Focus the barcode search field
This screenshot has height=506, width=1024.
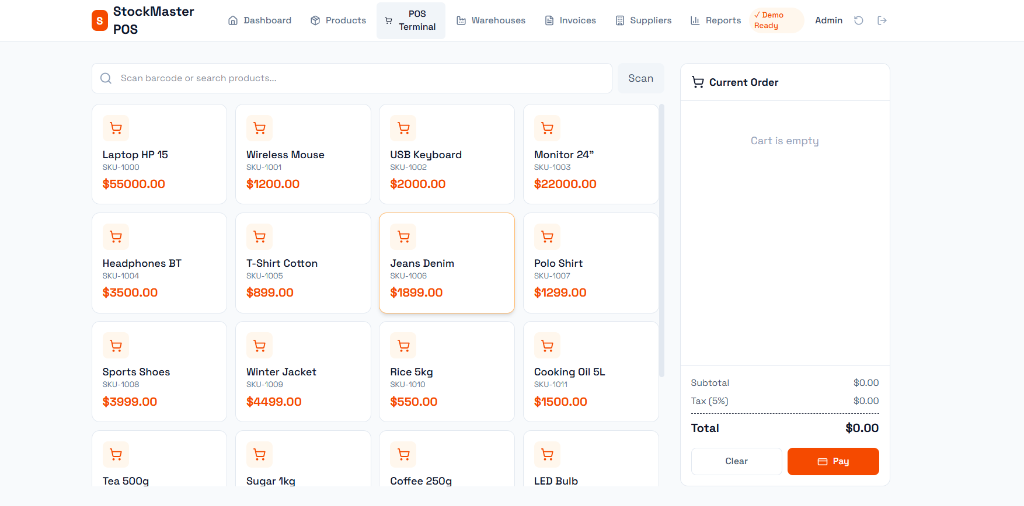point(360,78)
